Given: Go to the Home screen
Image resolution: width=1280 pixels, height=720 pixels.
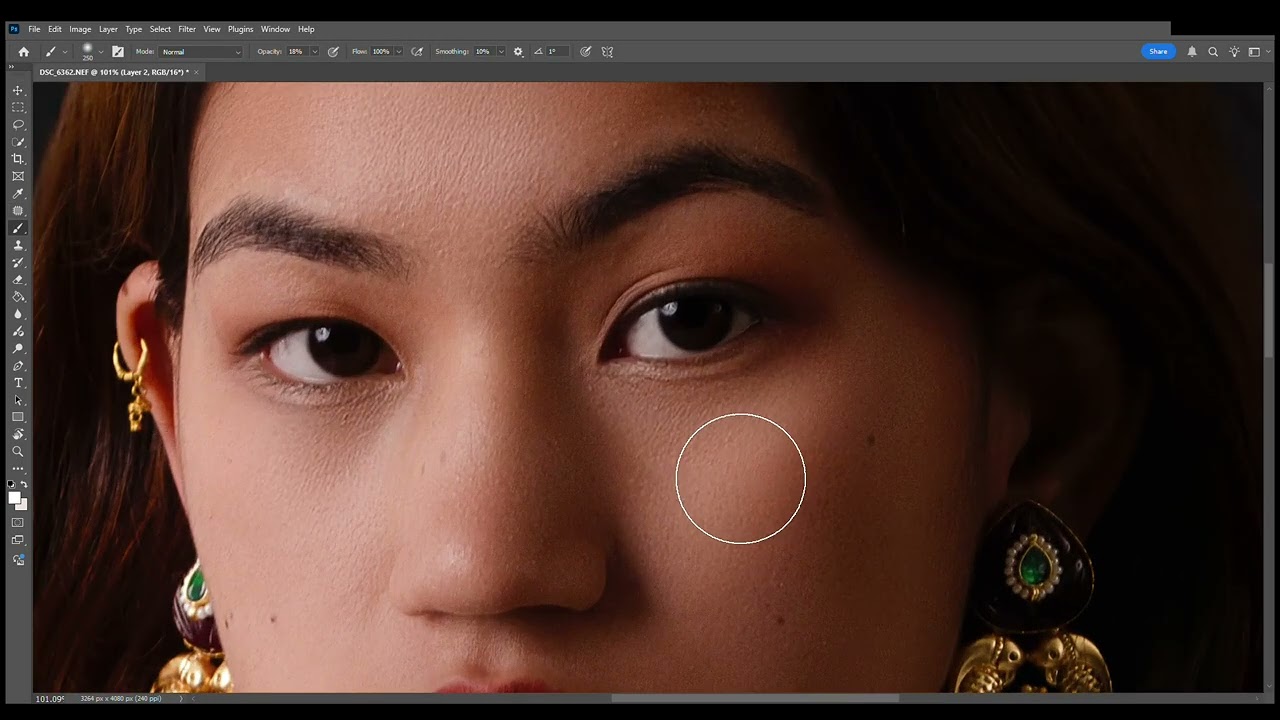Looking at the screenshot, I should click(24, 51).
